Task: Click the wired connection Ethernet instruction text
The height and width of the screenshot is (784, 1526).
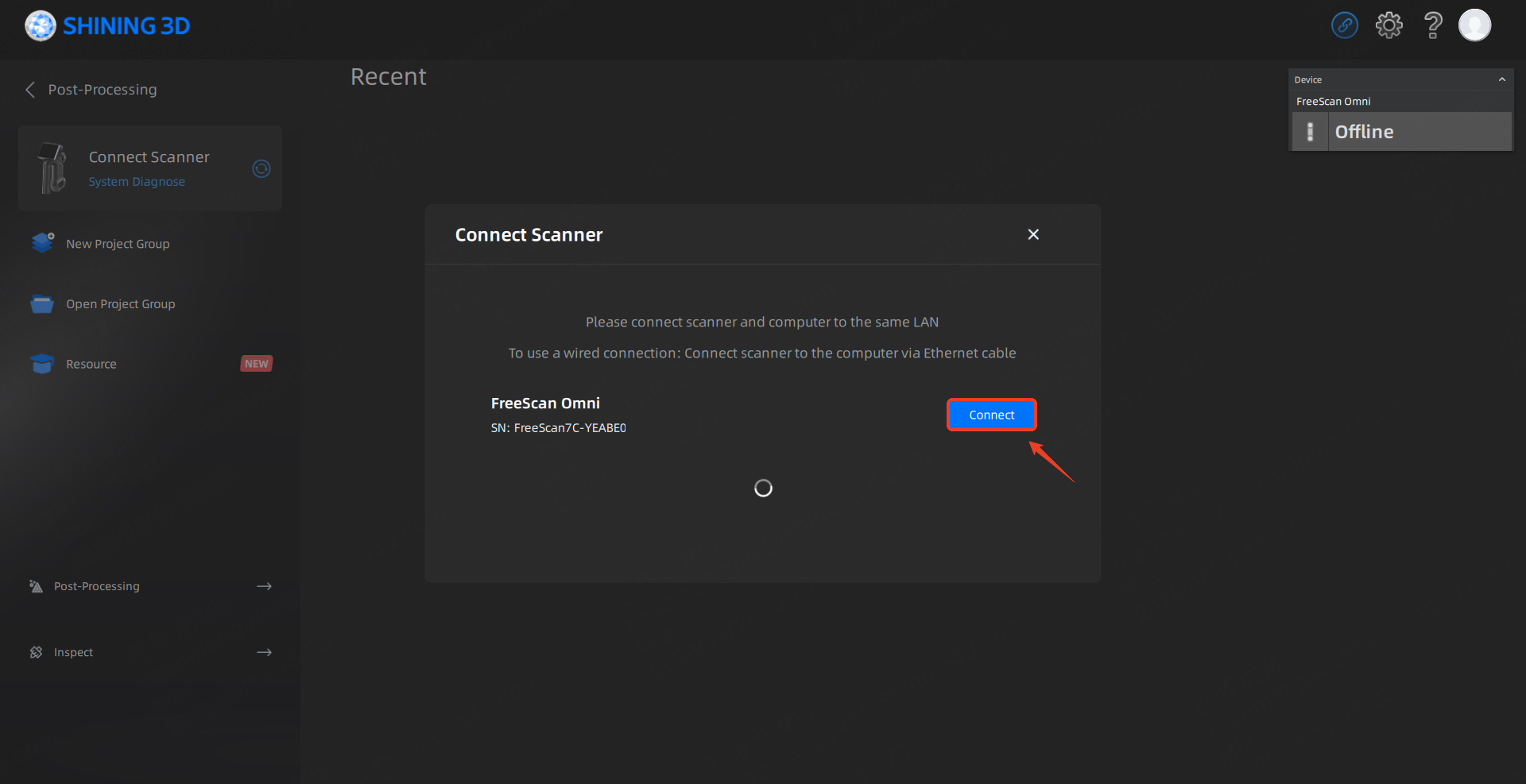Action: click(762, 353)
